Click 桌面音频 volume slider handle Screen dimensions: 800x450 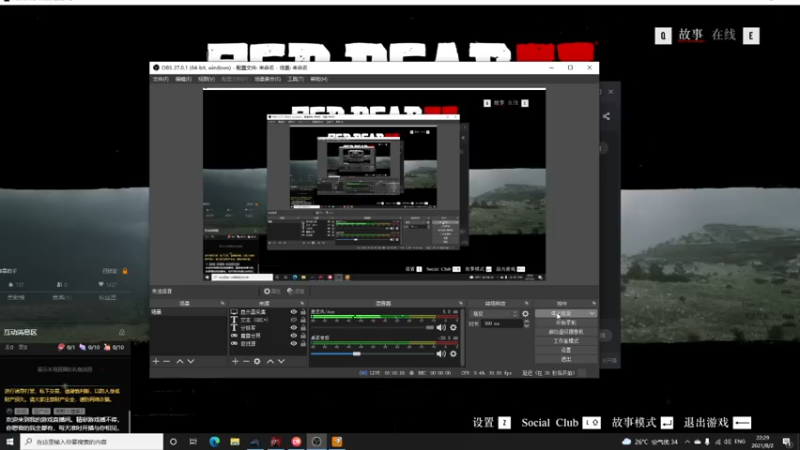[357, 354]
